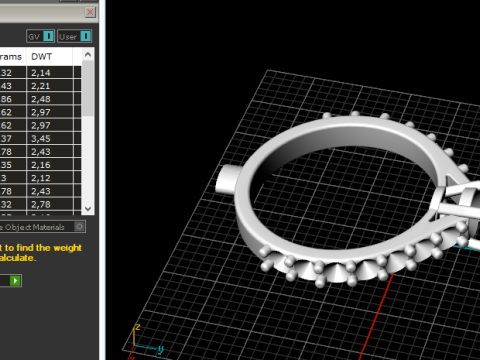The image size is (480, 360).
Task: Click the Object Materials button
Action: (43, 227)
